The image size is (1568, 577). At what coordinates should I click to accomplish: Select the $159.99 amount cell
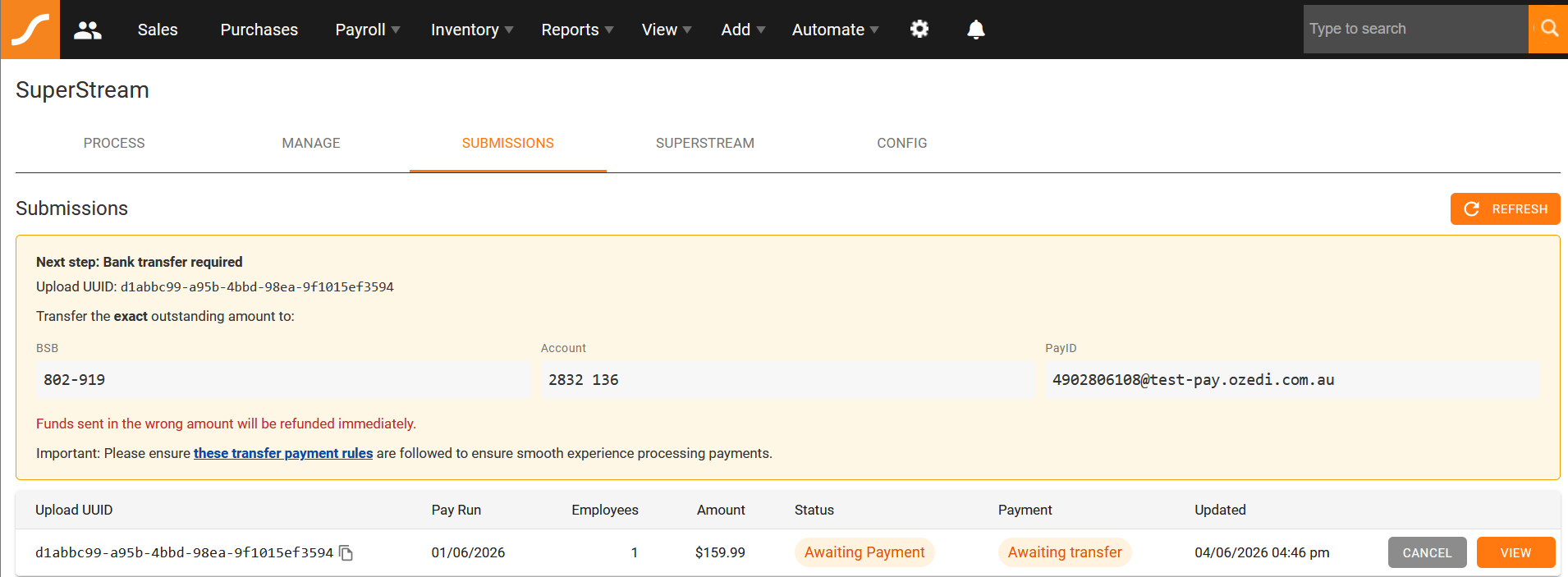[720, 552]
